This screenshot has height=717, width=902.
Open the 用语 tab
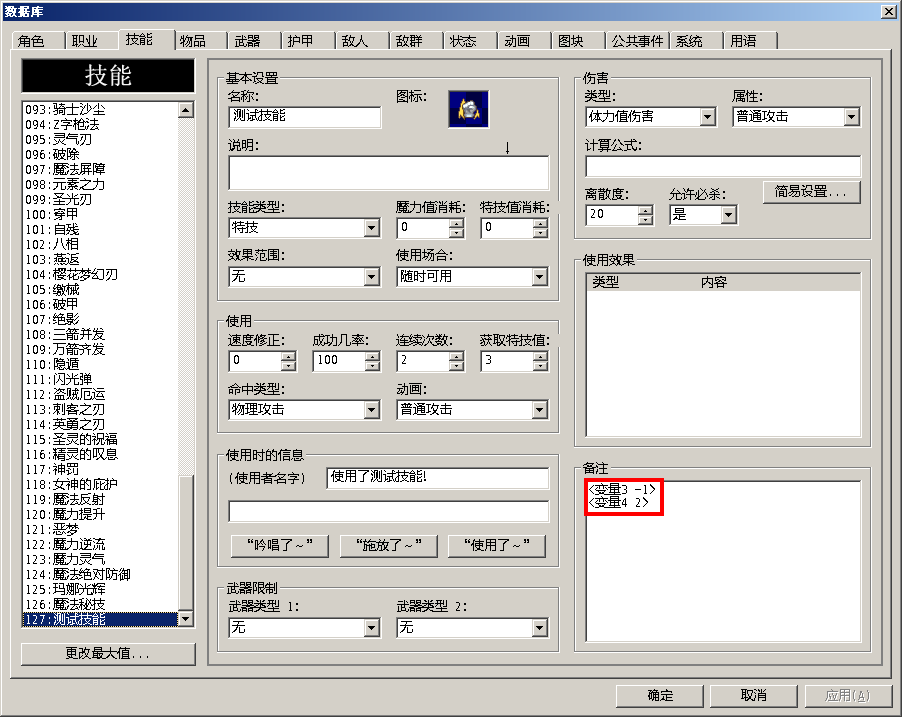[x=750, y=41]
